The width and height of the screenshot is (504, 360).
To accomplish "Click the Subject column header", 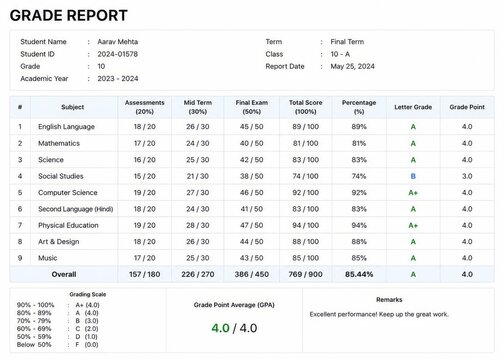I will click(73, 107).
